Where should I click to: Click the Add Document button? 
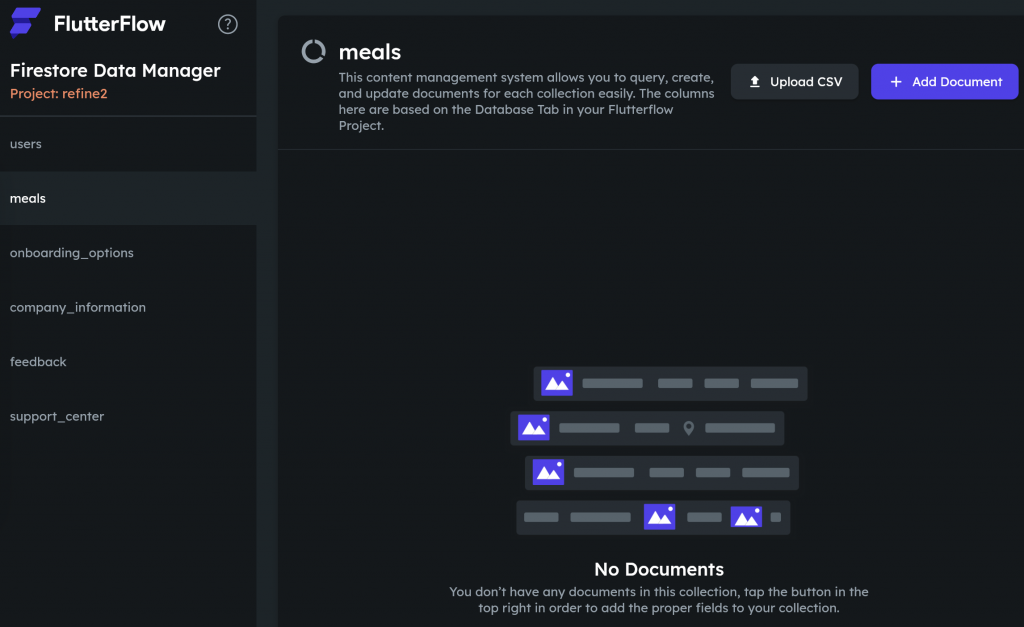[944, 82]
